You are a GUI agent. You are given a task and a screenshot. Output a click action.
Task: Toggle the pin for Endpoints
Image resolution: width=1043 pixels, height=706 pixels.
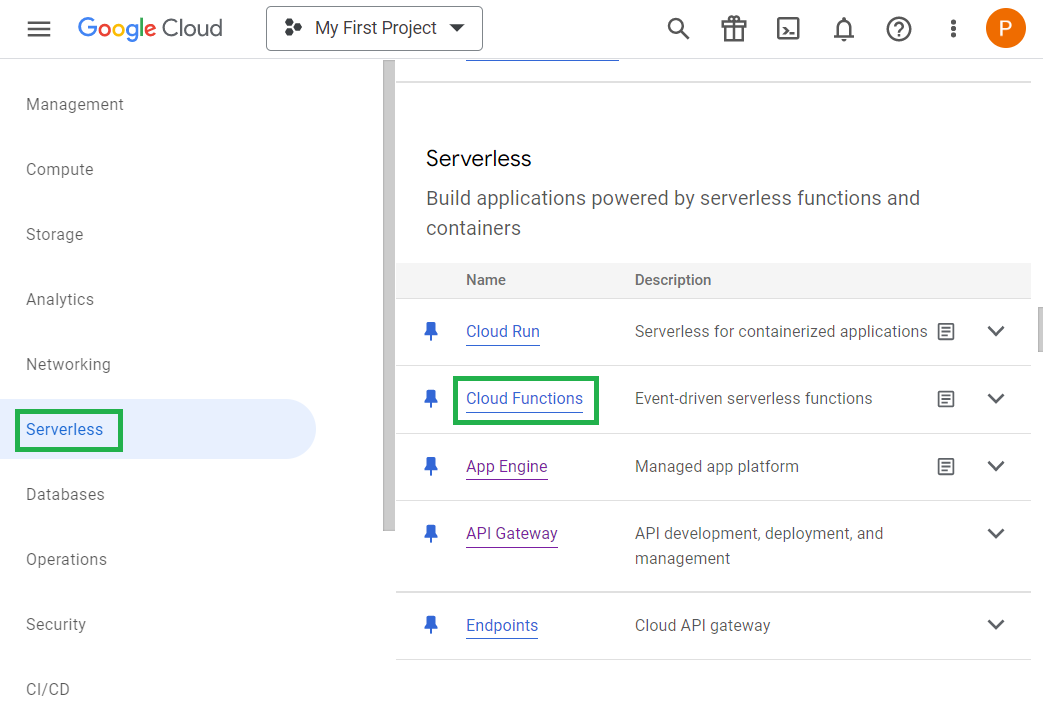pos(431,624)
